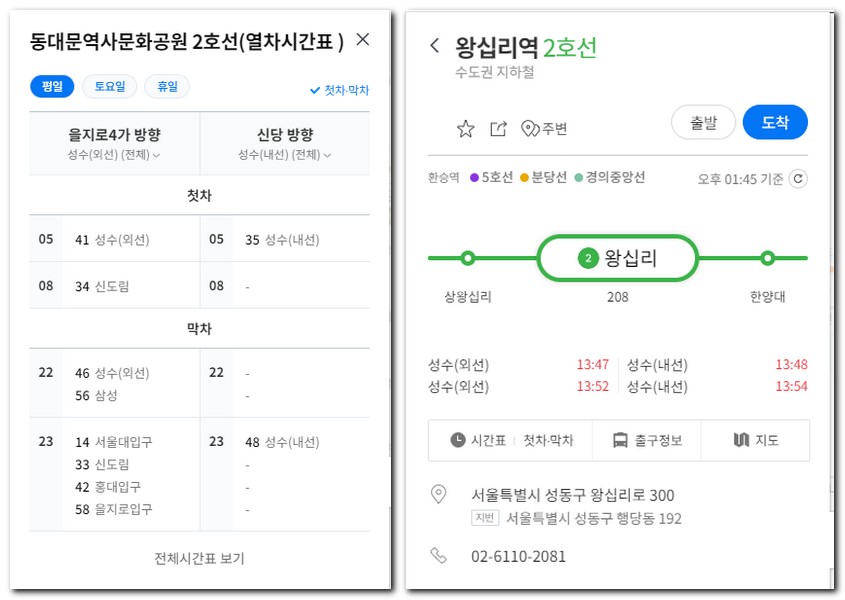Refresh arrival times with the circular refresh icon
The width and height of the screenshot is (845, 600).
tap(799, 178)
